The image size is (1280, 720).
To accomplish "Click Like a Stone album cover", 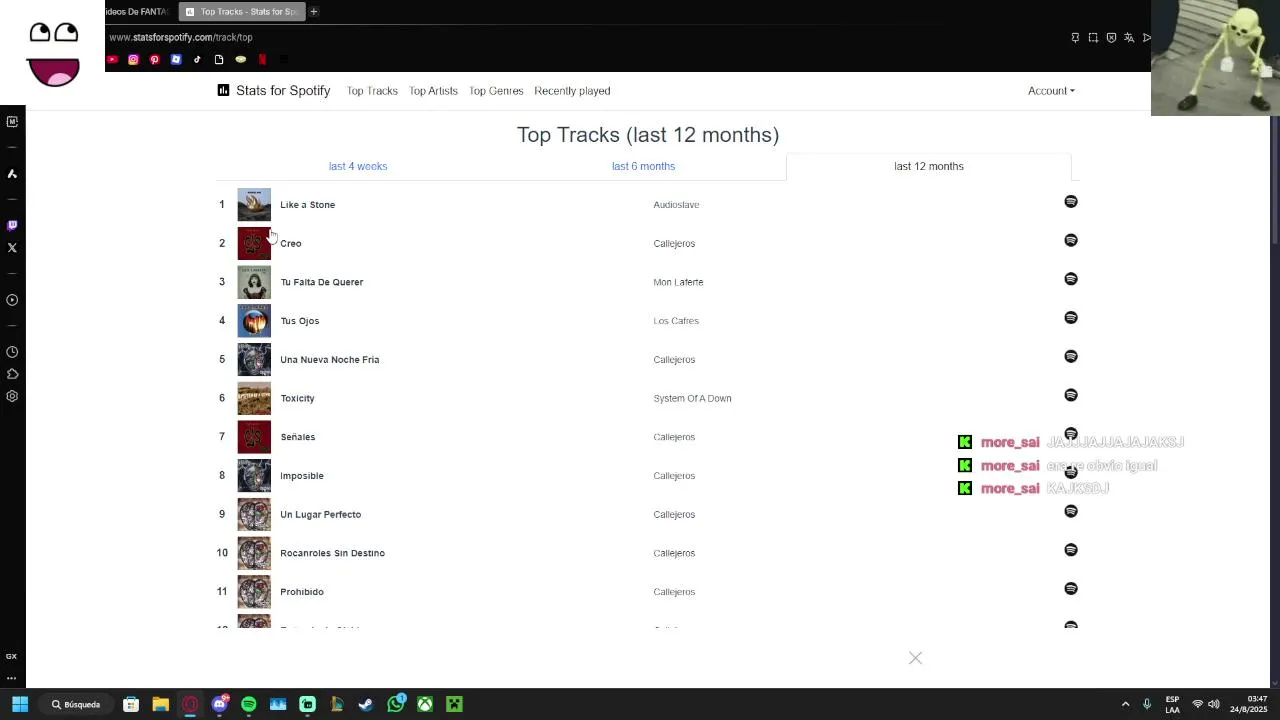I will point(254,204).
